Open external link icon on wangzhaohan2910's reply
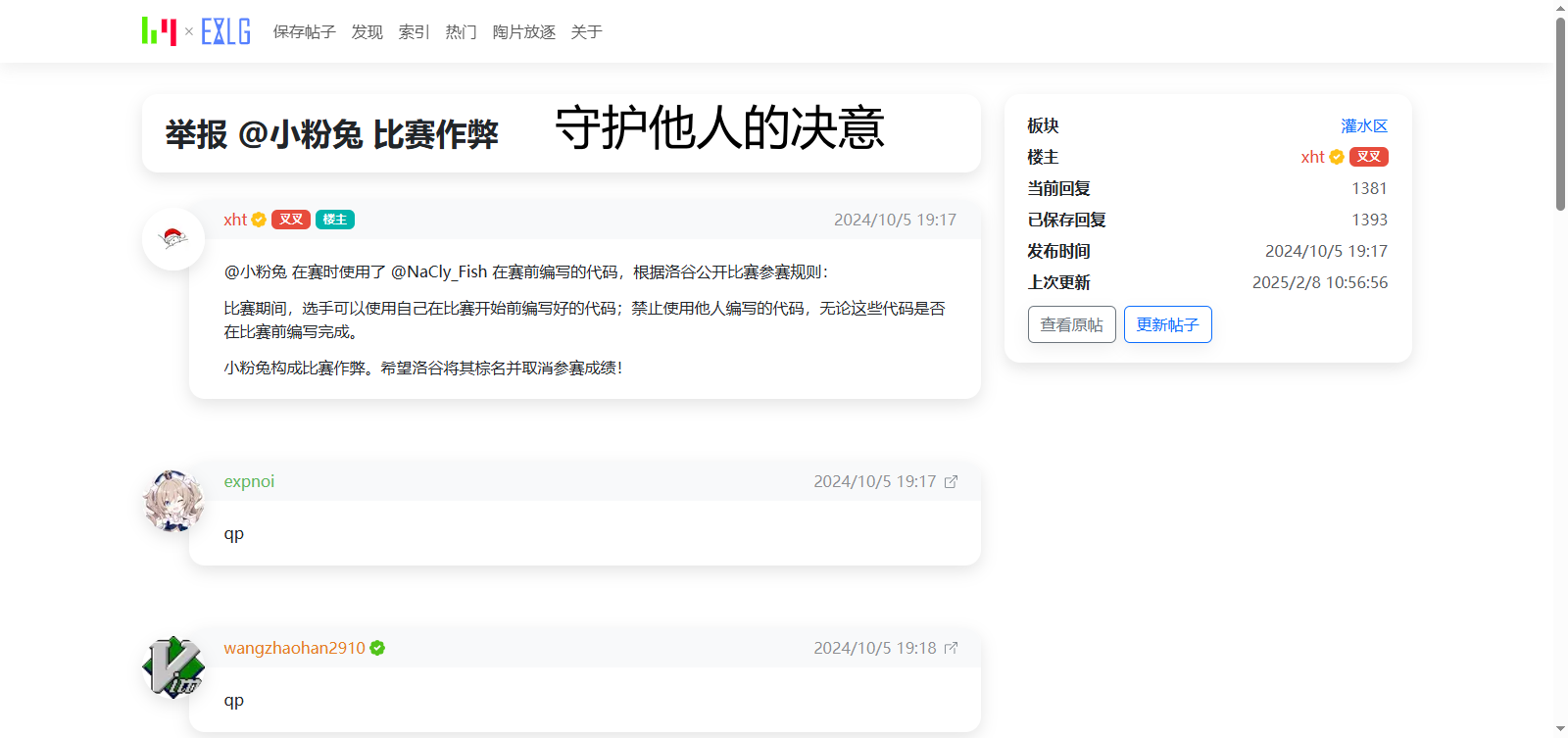This screenshot has width=1568, height=738. tap(951, 648)
